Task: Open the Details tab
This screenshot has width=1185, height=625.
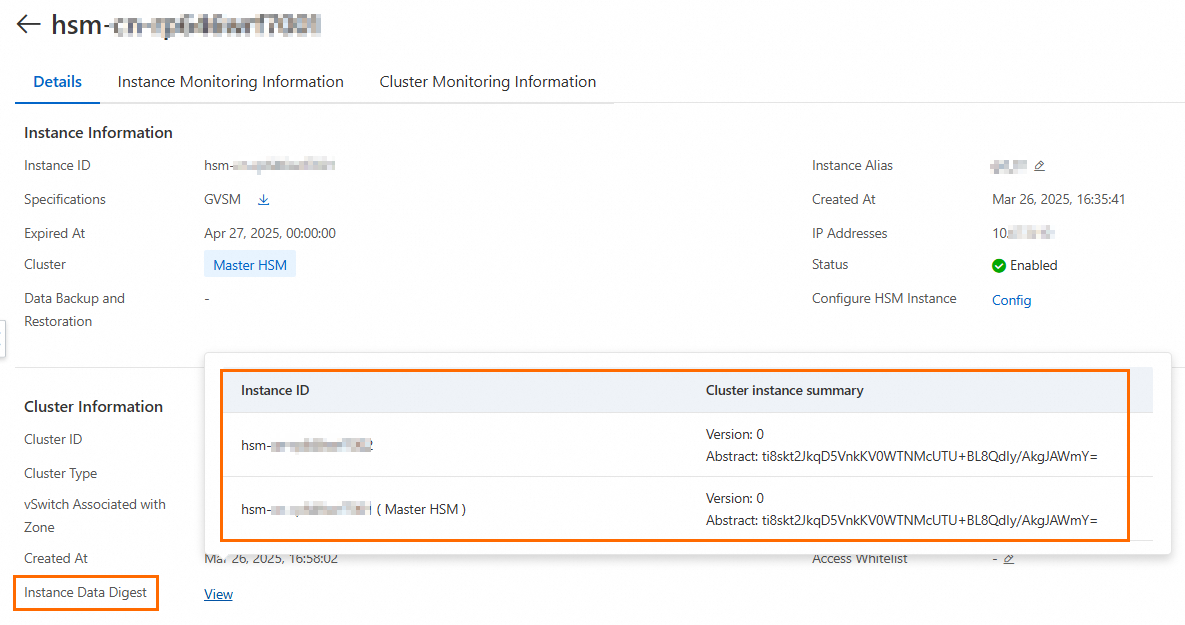Action: coord(57,82)
